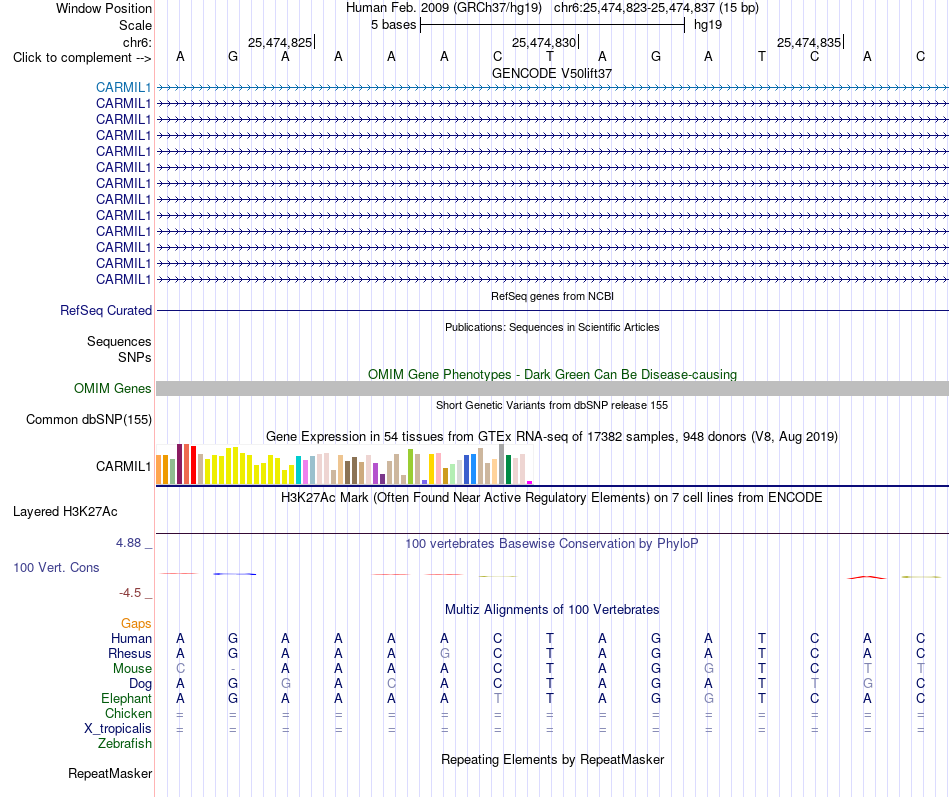950x797 pixels.
Task: Click the gray C at the start of the Mouse row
Action: 180,669
